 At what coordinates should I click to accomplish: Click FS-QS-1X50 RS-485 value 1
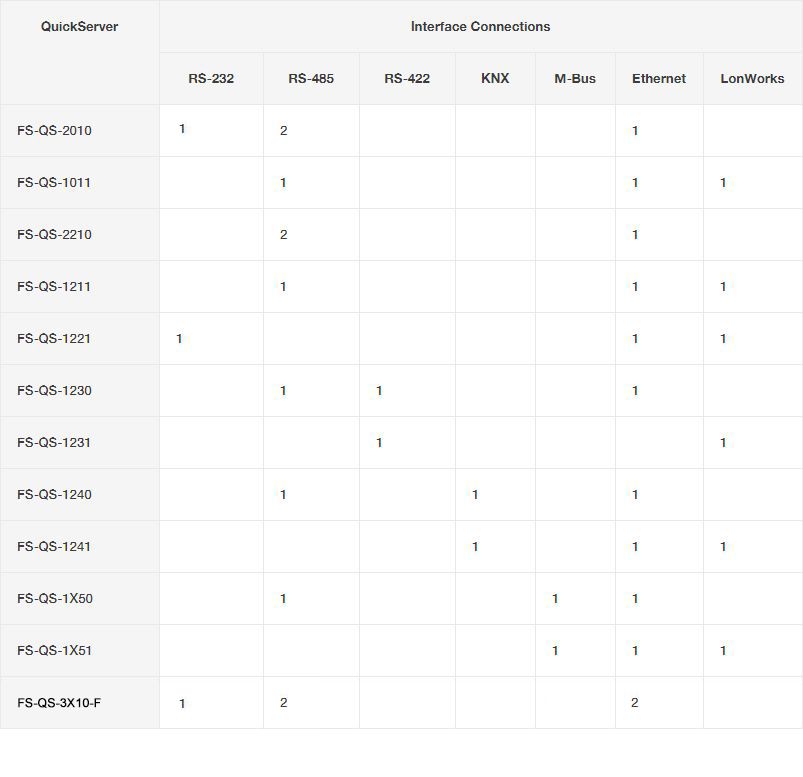[x=283, y=599]
